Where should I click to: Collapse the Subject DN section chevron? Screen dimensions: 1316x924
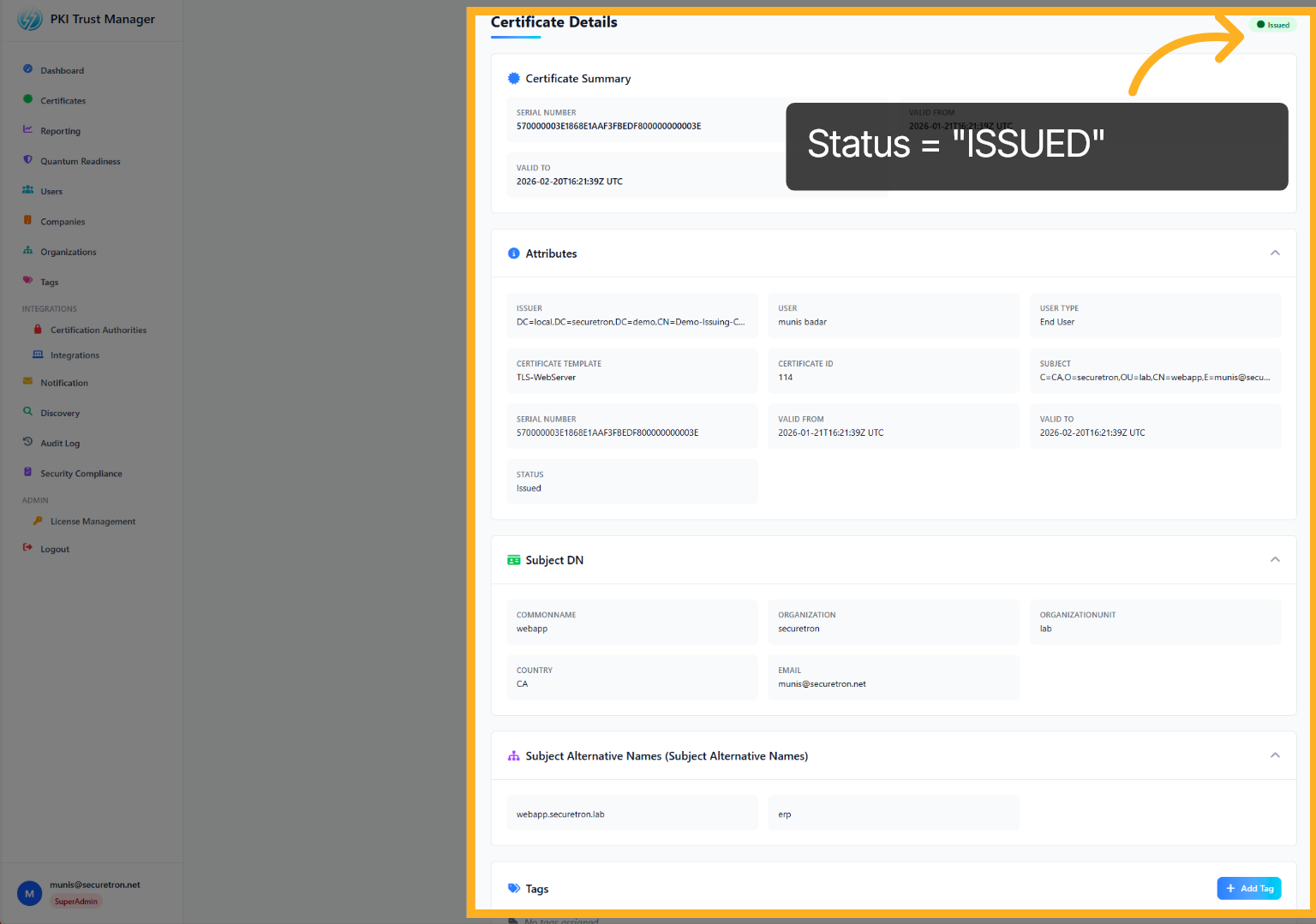1275,559
